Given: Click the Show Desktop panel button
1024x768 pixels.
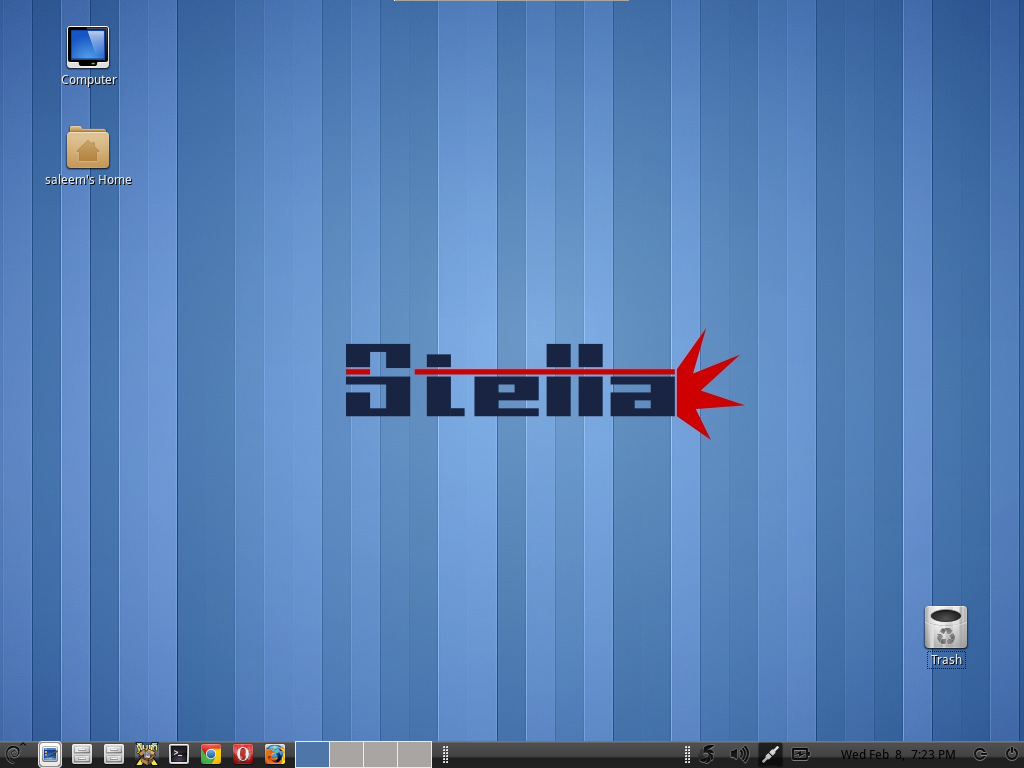Looking at the screenshot, I should click(50, 754).
